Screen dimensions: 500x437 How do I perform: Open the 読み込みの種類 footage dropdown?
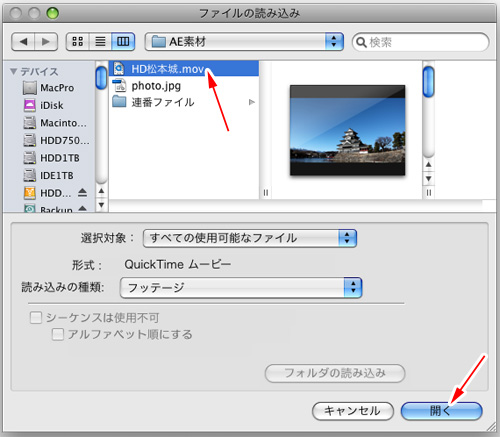tap(241, 287)
